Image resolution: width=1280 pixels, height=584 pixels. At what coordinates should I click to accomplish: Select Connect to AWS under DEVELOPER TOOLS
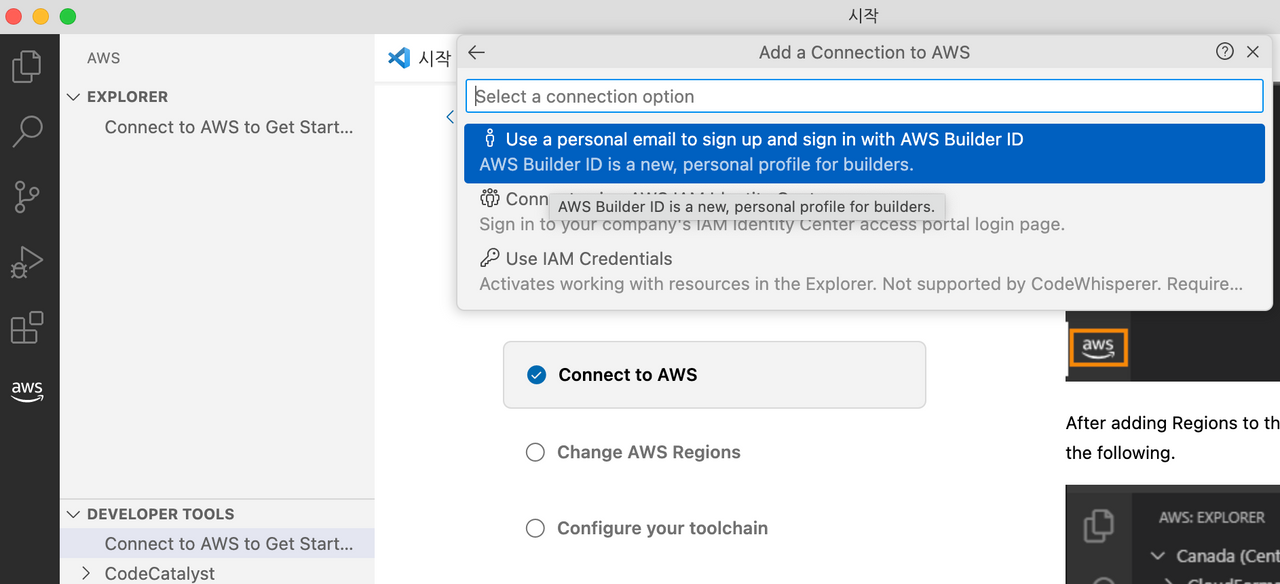click(229, 543)
